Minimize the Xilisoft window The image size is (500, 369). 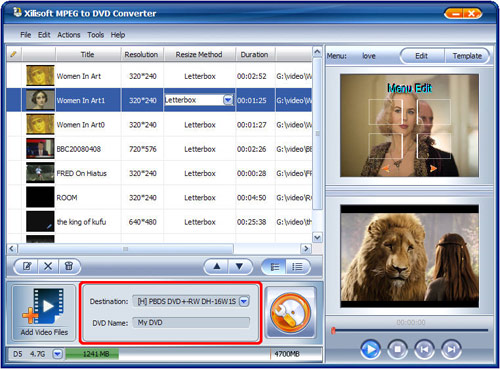[454, 13]
